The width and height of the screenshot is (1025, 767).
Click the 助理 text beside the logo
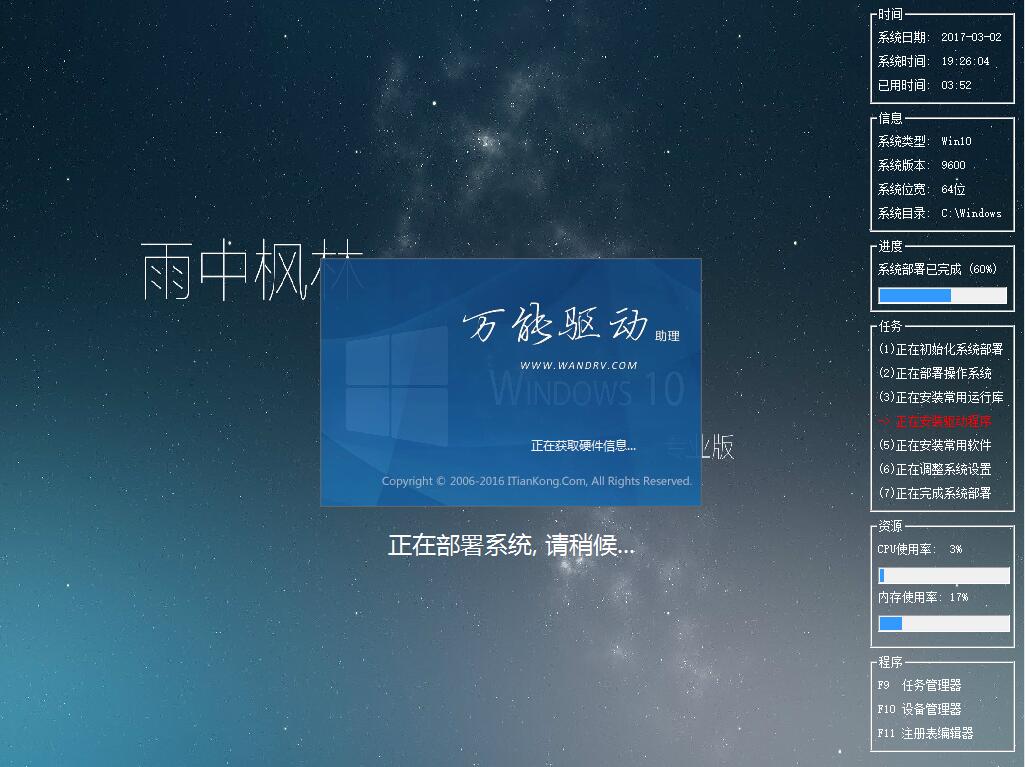coord(667,336)
